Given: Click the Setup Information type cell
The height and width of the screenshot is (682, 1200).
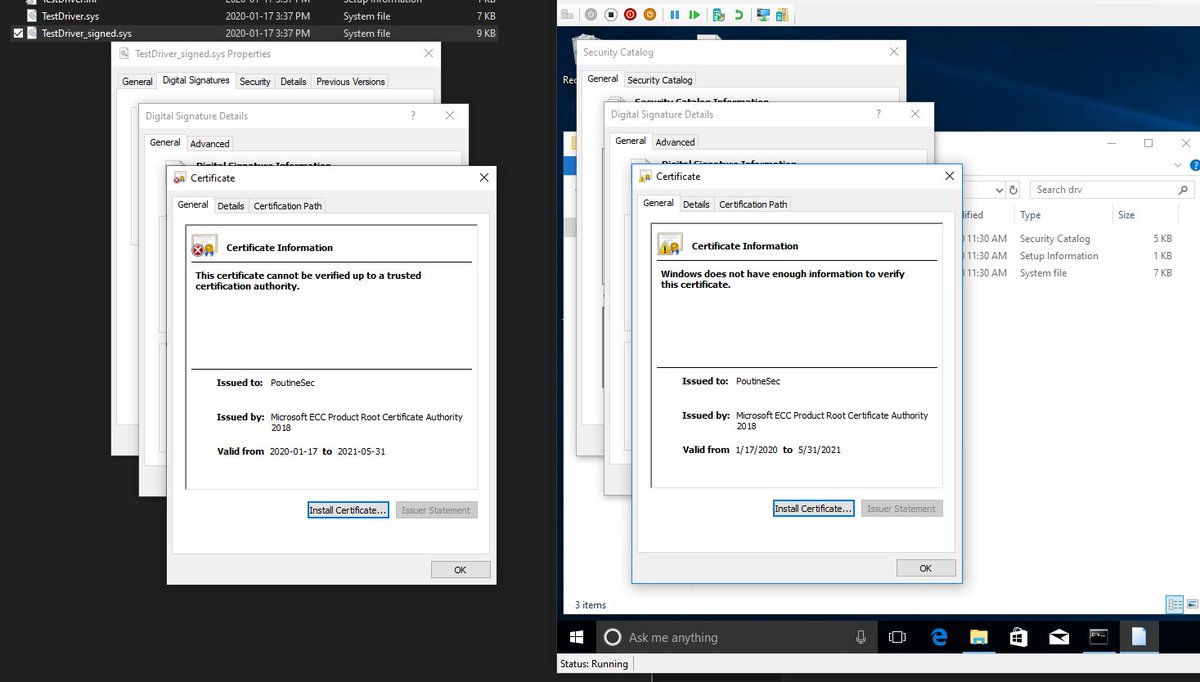Looking at the screenshot, I should pyautogui.click(x=1059, y=256).
